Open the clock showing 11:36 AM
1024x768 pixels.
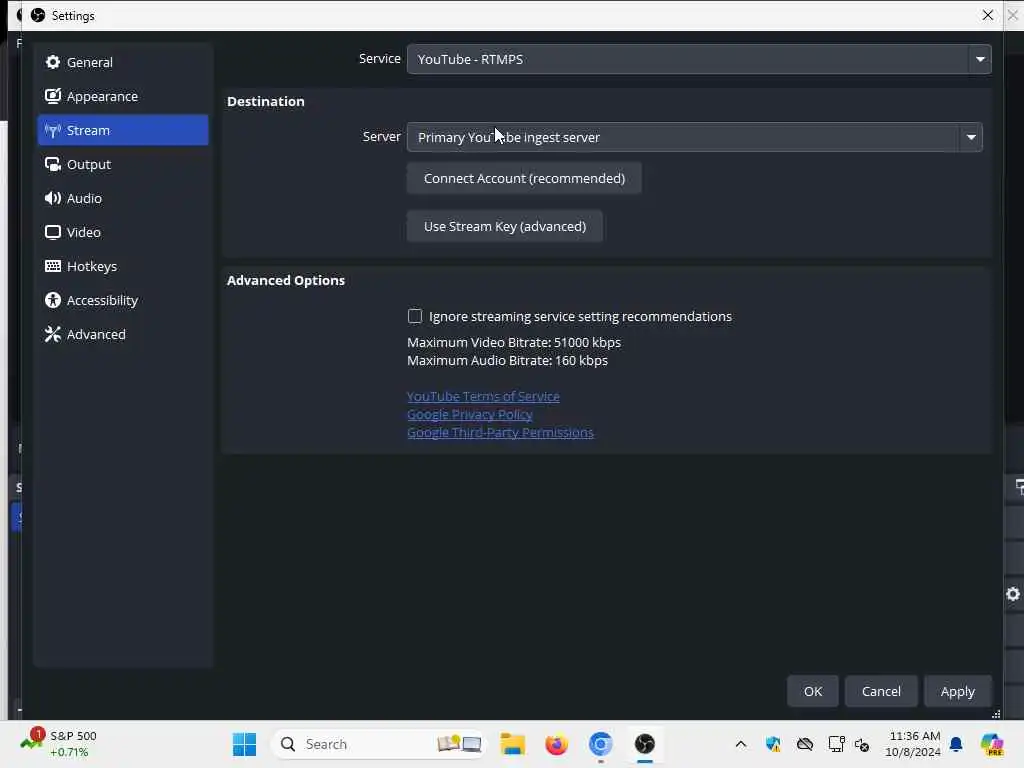pos(913,744)
